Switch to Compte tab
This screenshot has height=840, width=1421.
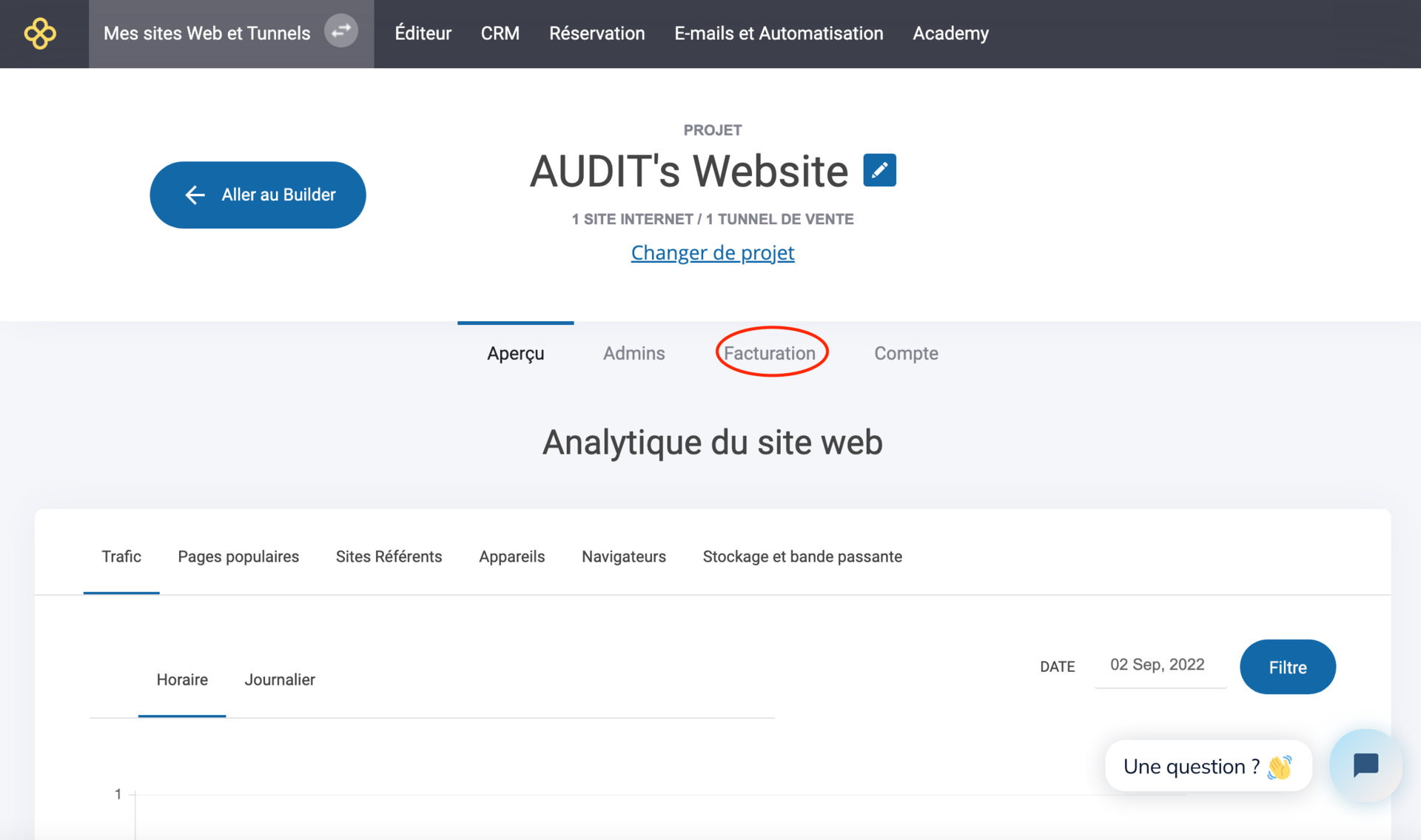point(906,353)
